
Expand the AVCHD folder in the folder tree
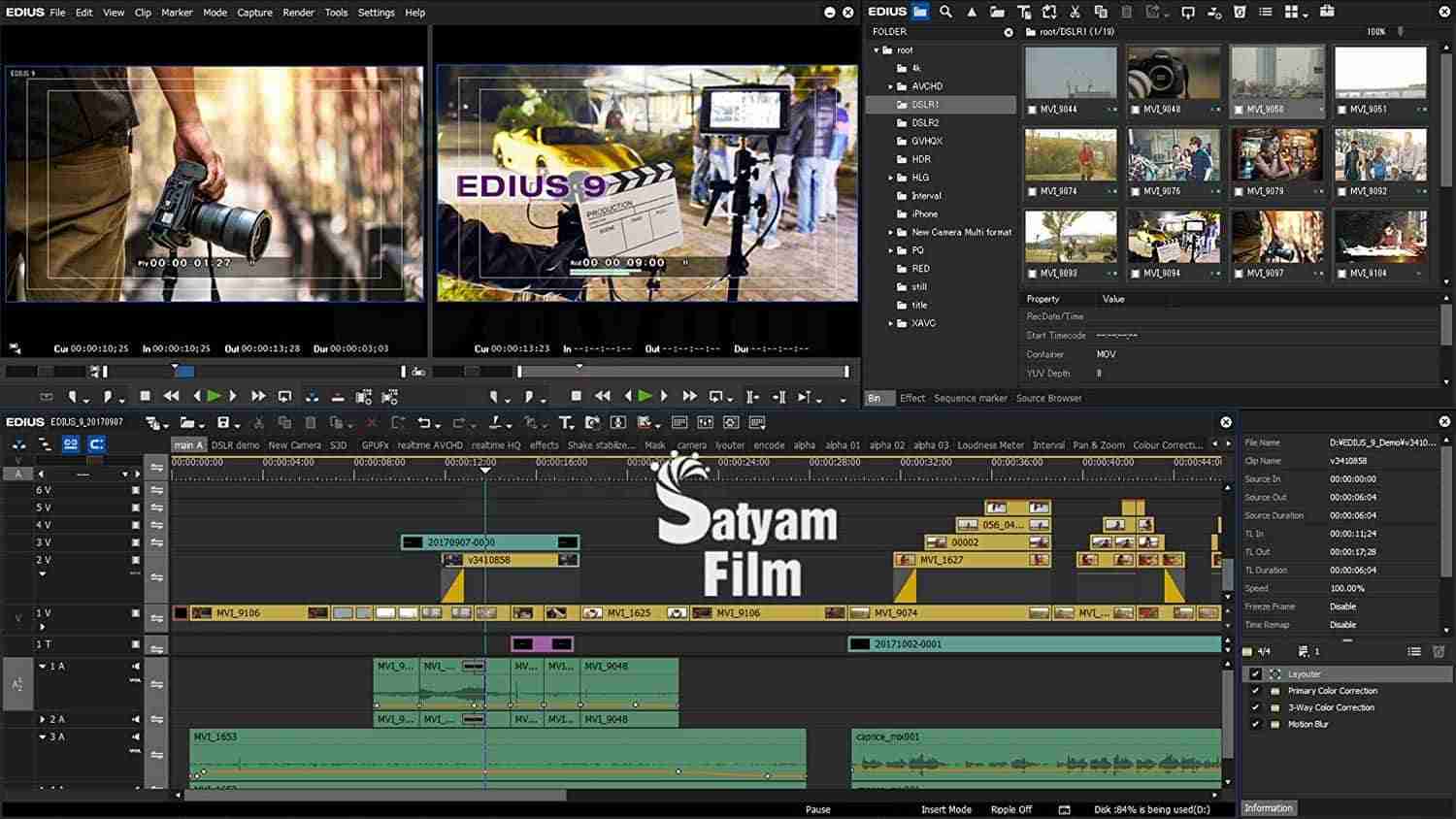coord(892,85)
